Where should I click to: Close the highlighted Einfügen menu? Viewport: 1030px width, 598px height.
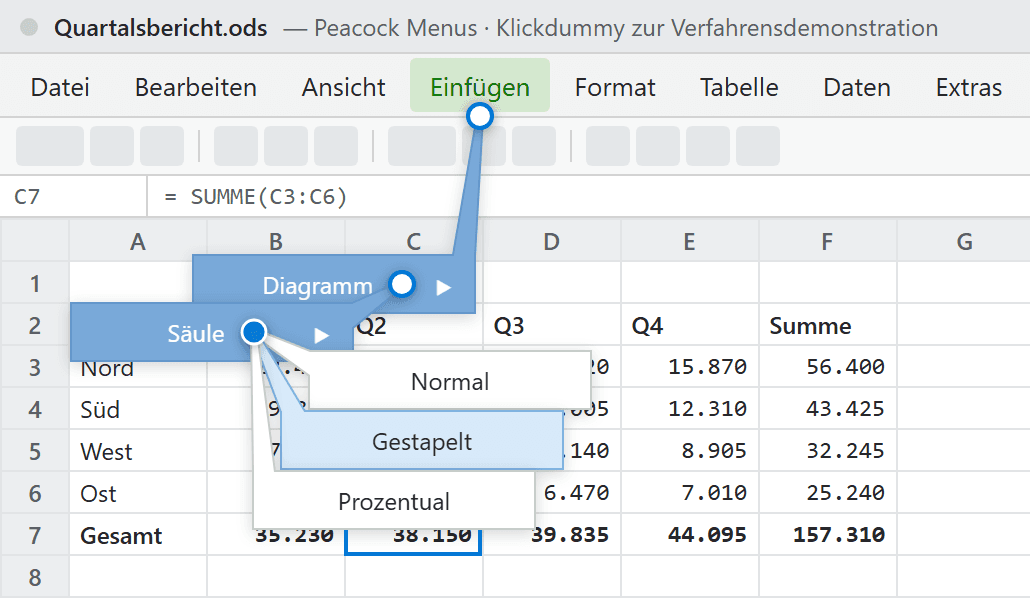pos(480,85)
